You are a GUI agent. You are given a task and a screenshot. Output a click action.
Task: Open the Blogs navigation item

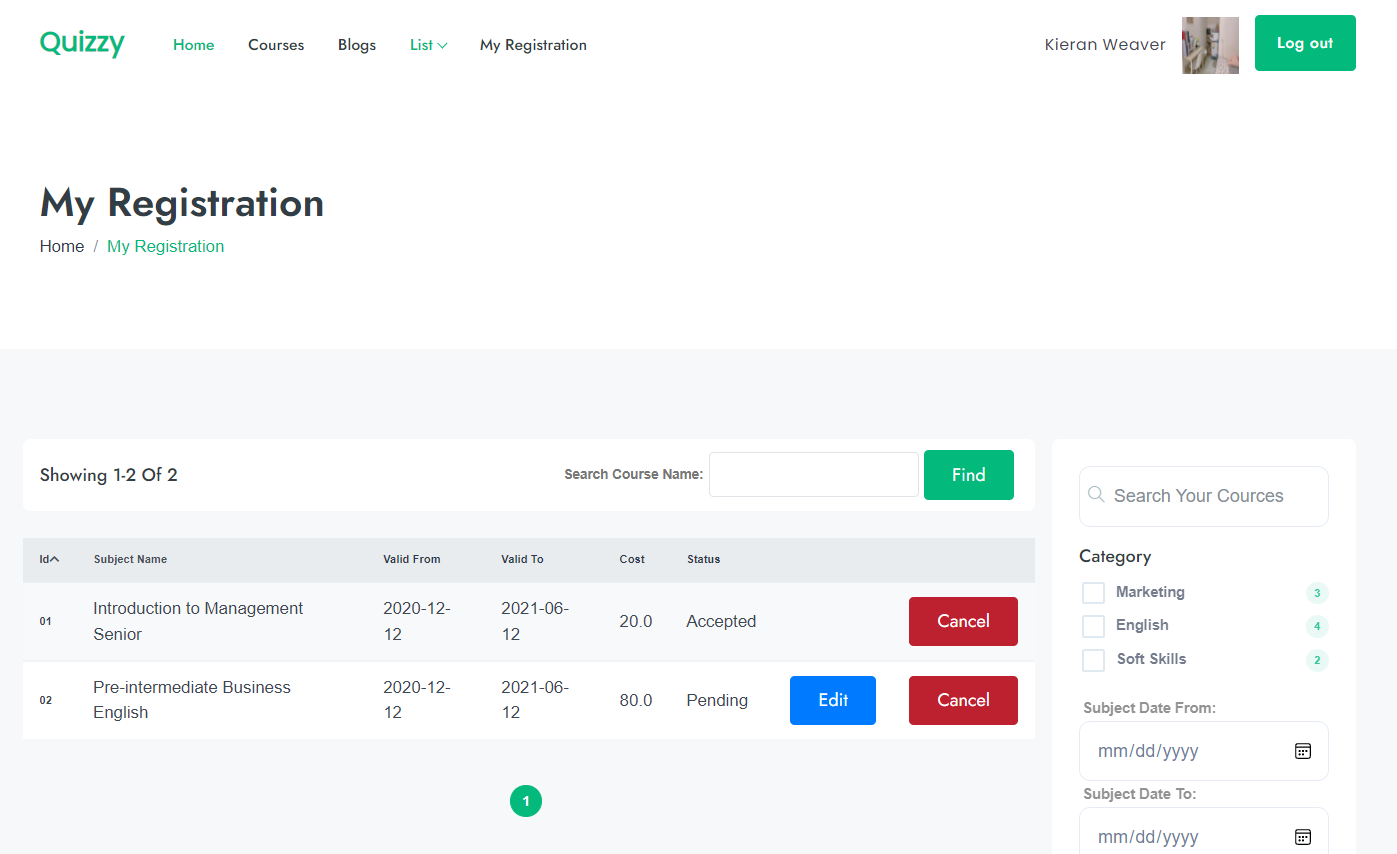357,44
